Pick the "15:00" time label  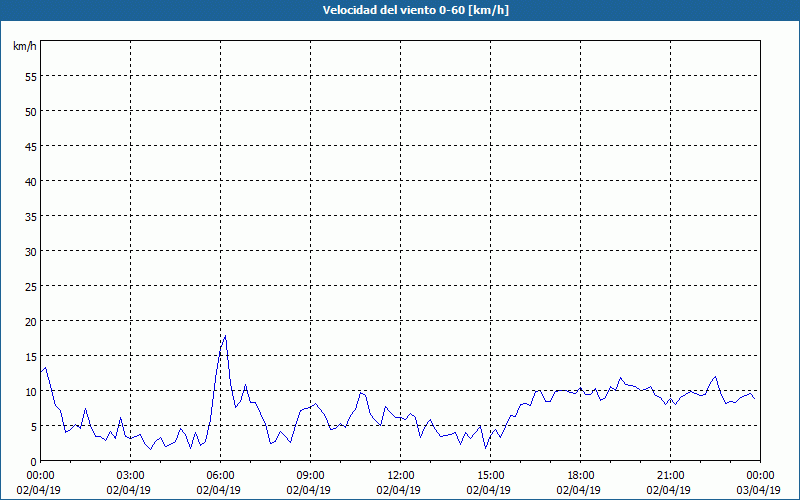tap(490, 476)
